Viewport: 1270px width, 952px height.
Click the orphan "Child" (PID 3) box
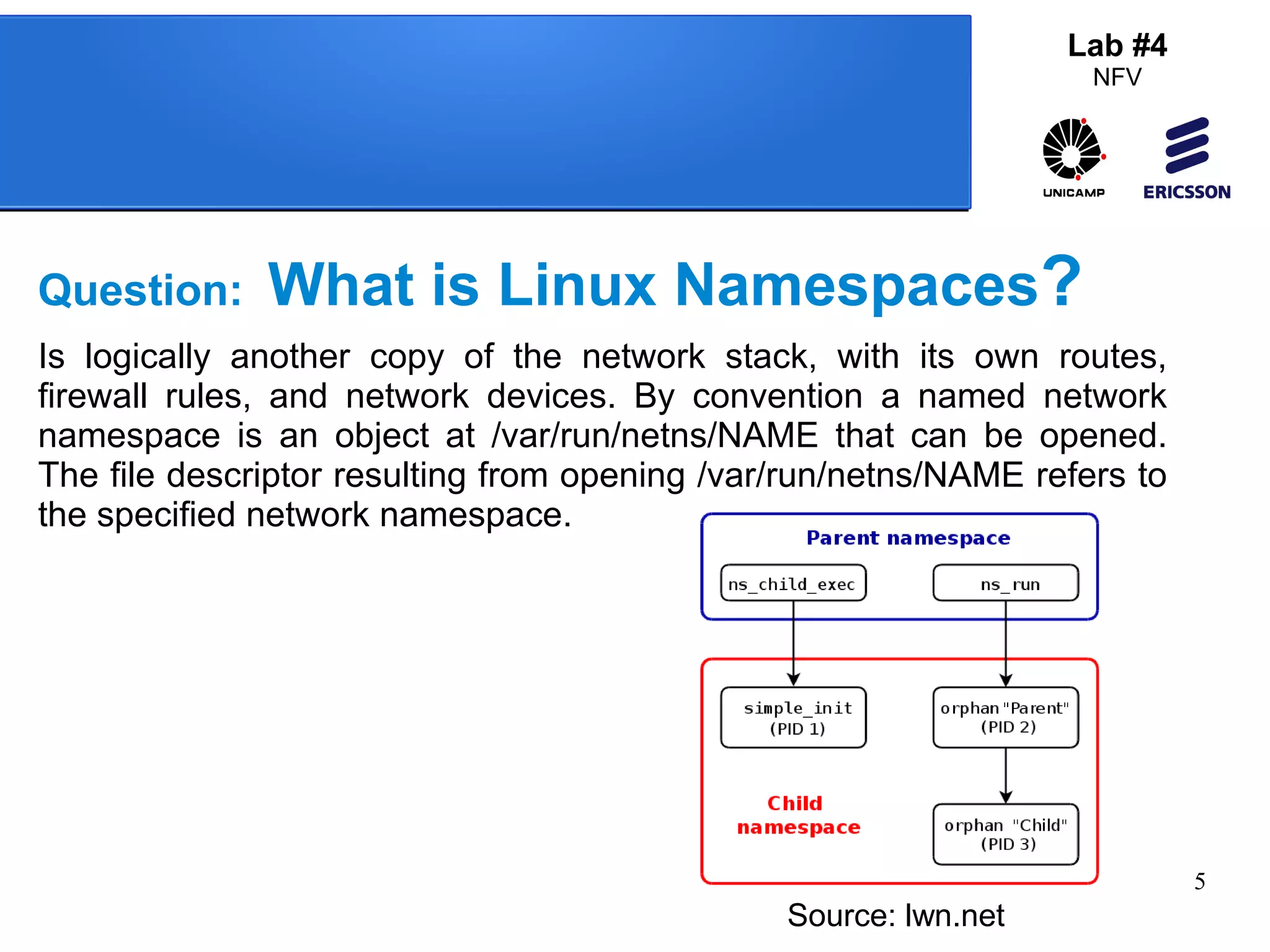point(1006,834)
